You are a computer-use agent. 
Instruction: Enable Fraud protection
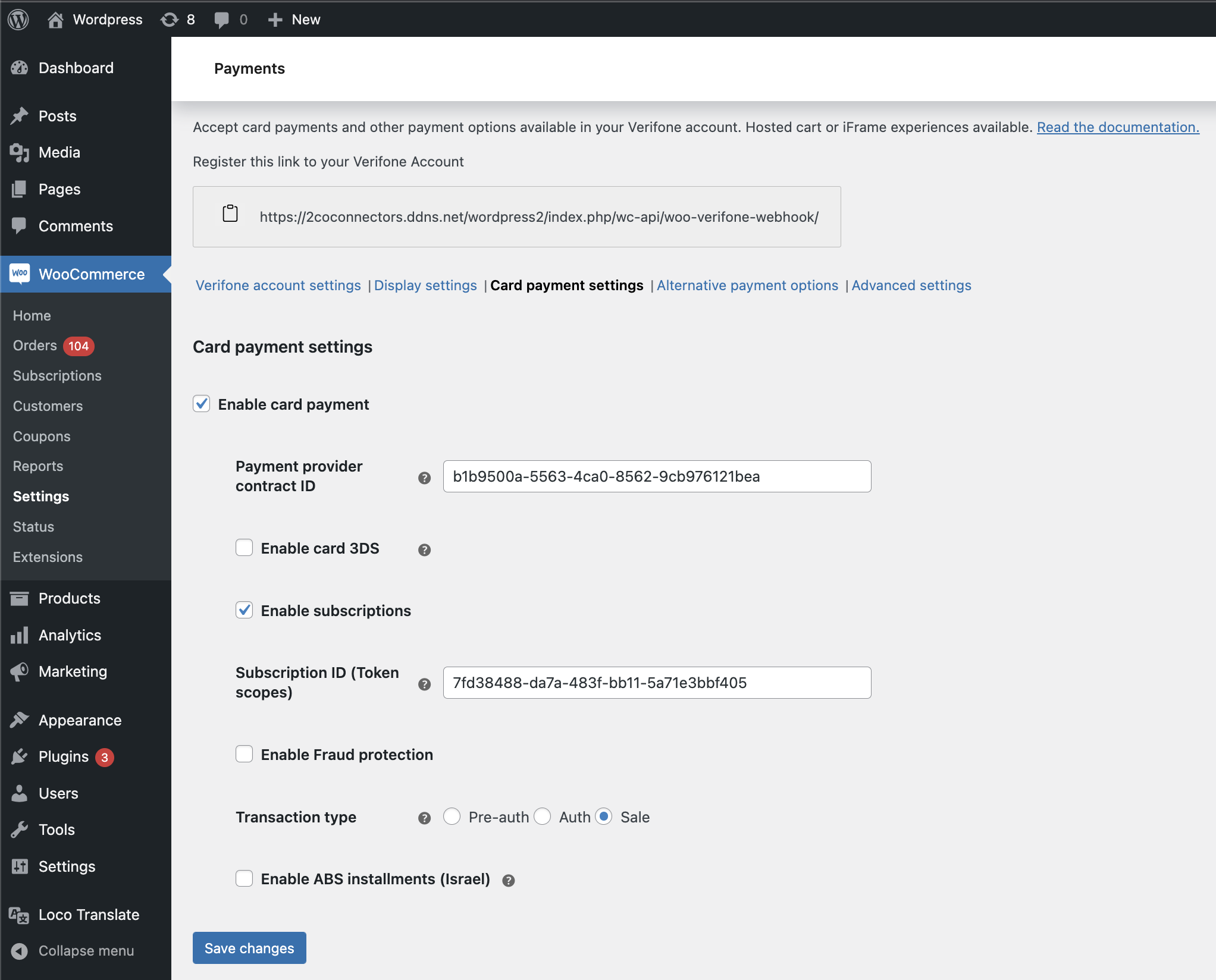click(x=244, y=753)
